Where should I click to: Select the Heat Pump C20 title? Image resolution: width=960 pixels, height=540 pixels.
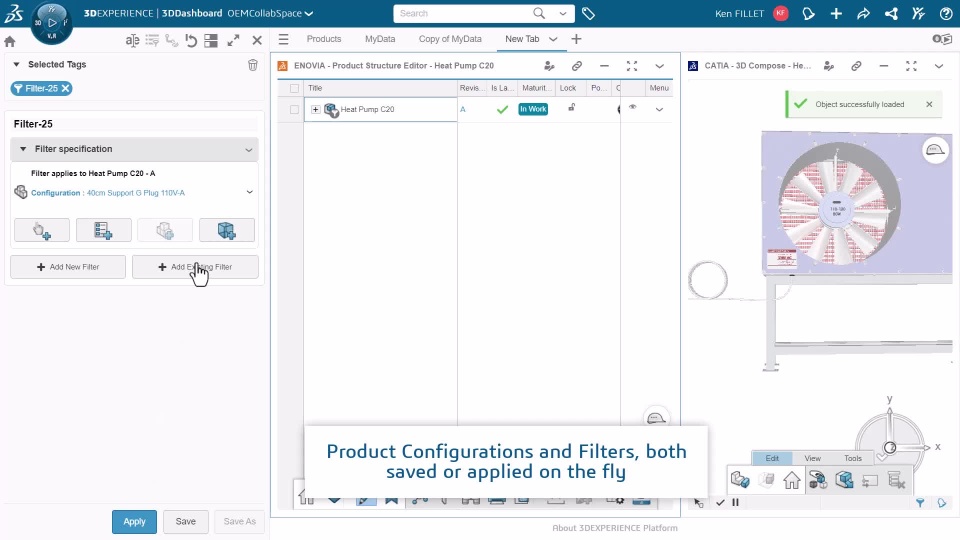click(x=367, y=110)
